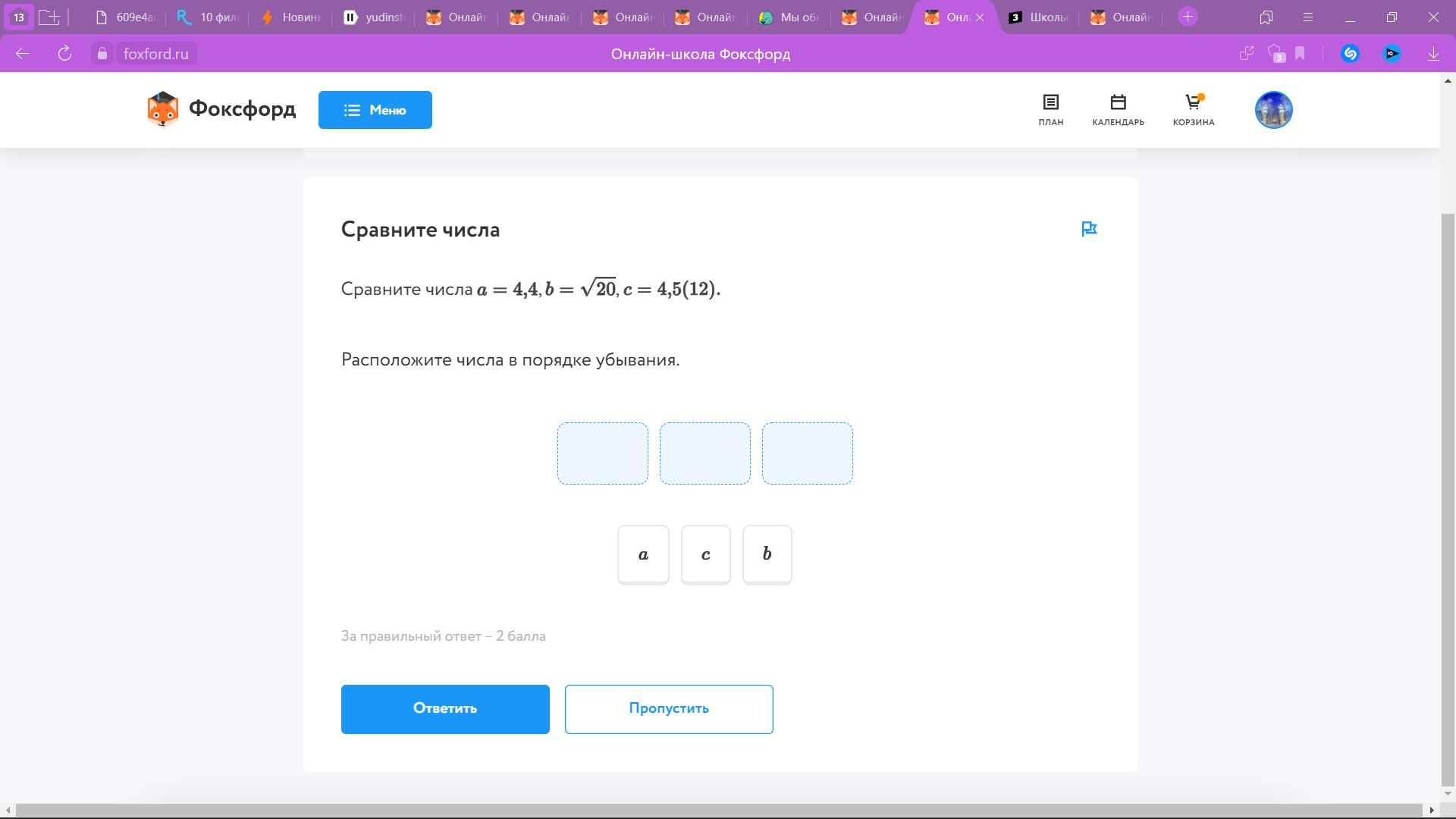Image resolution: width=1456 pixels, height=819 pixels.
Task: Select the answer tile labeled c
Action: pyautogui.click(x=705, y=554)
